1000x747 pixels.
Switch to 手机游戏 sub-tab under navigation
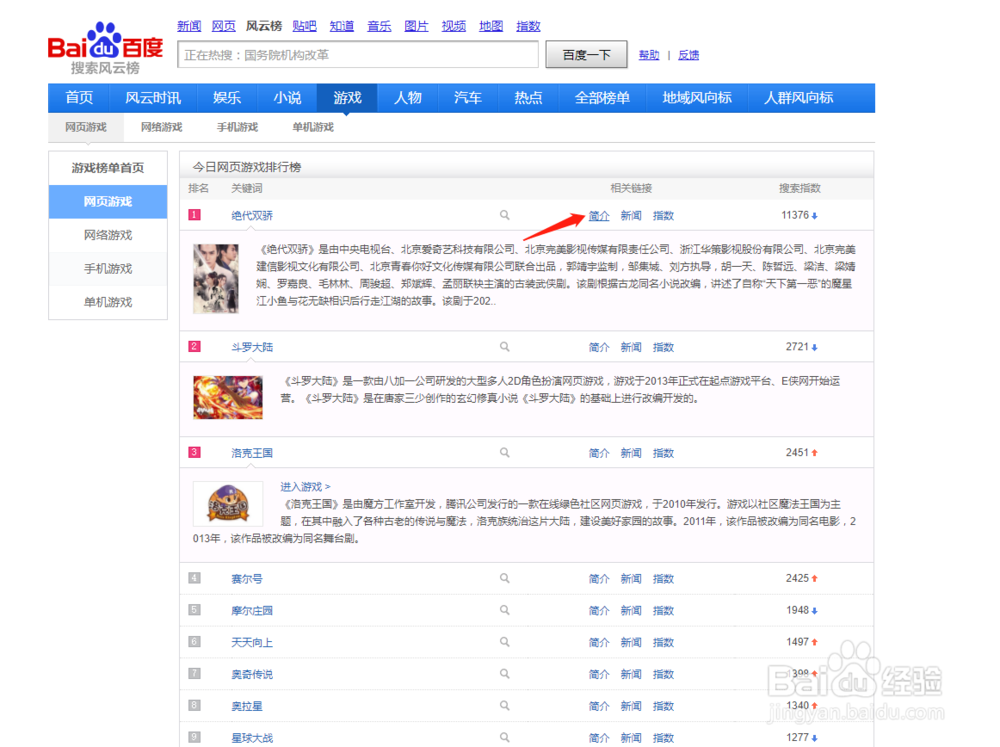pyautogui.click(x=237, y=127)
